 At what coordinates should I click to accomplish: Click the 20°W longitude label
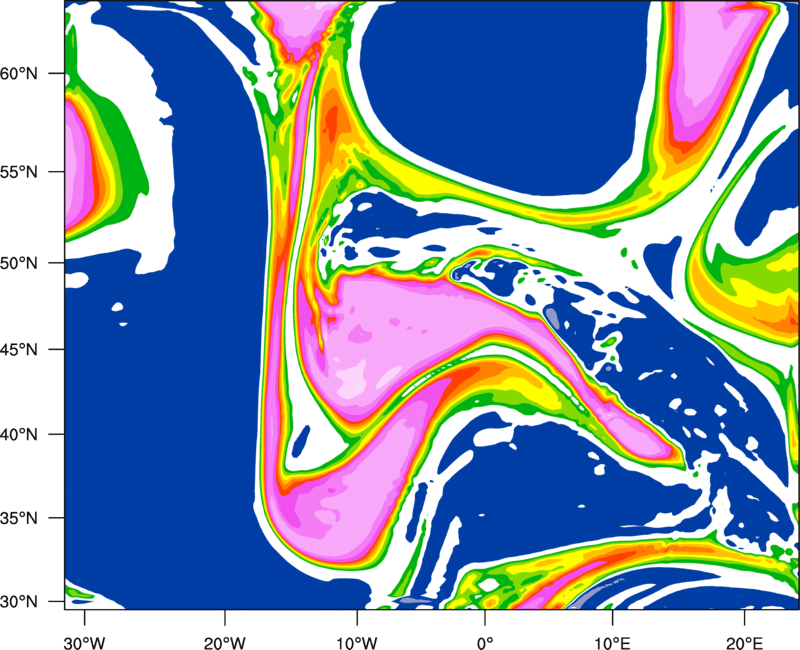point(225,643)
